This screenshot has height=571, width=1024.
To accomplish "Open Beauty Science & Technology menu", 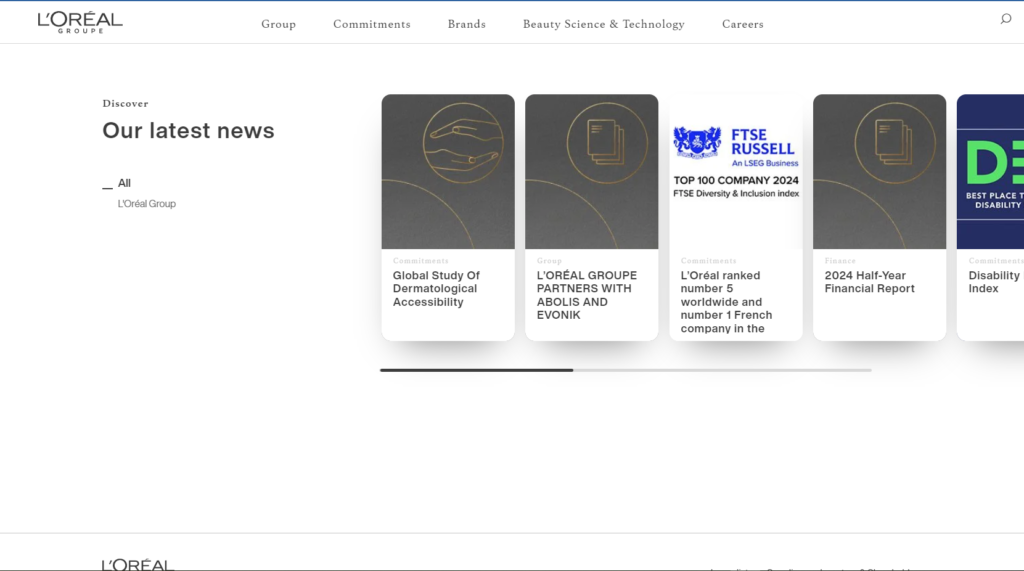I will (603, 24).
